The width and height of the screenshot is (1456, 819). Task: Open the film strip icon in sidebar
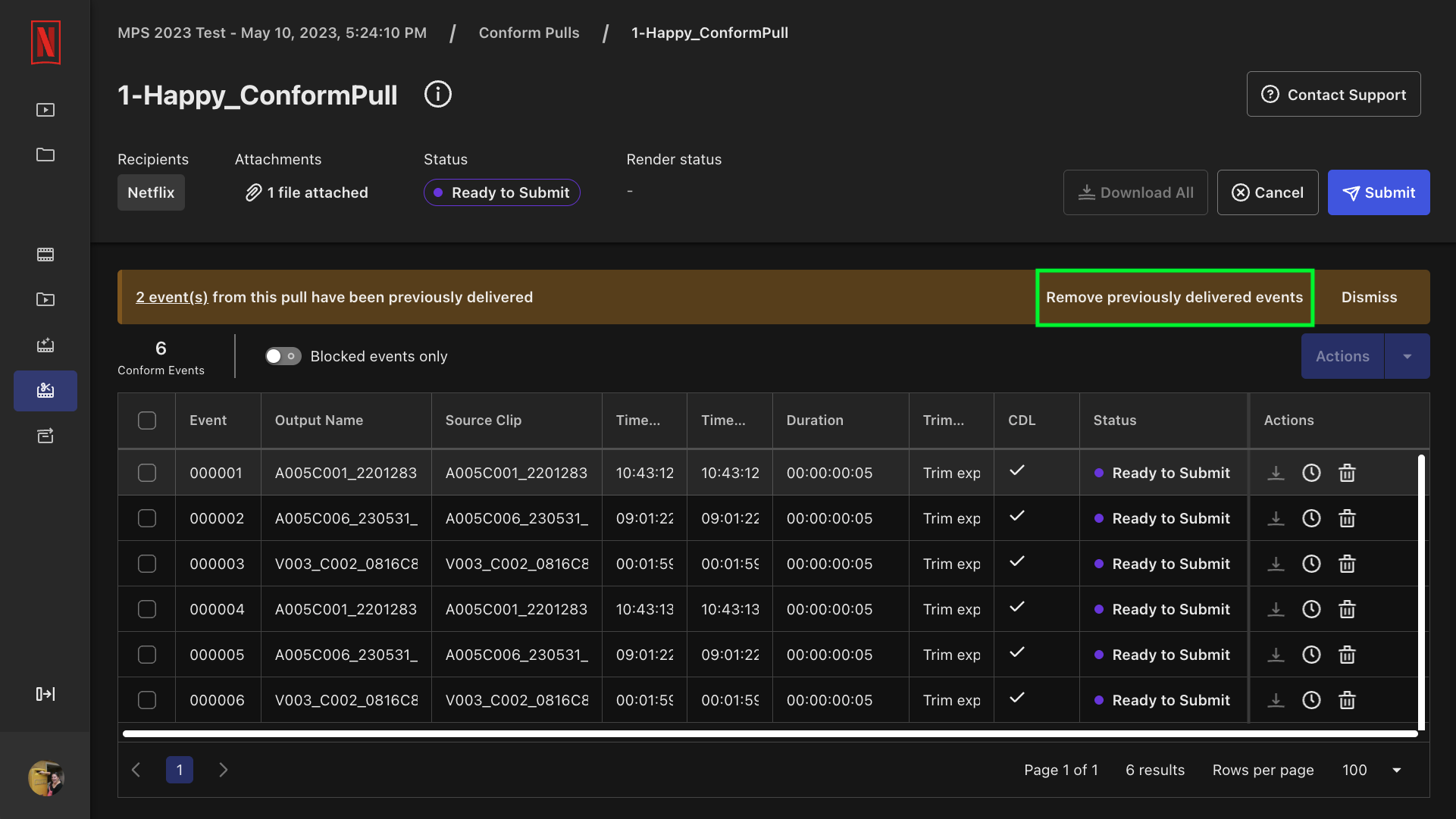[x=45, y=255]
